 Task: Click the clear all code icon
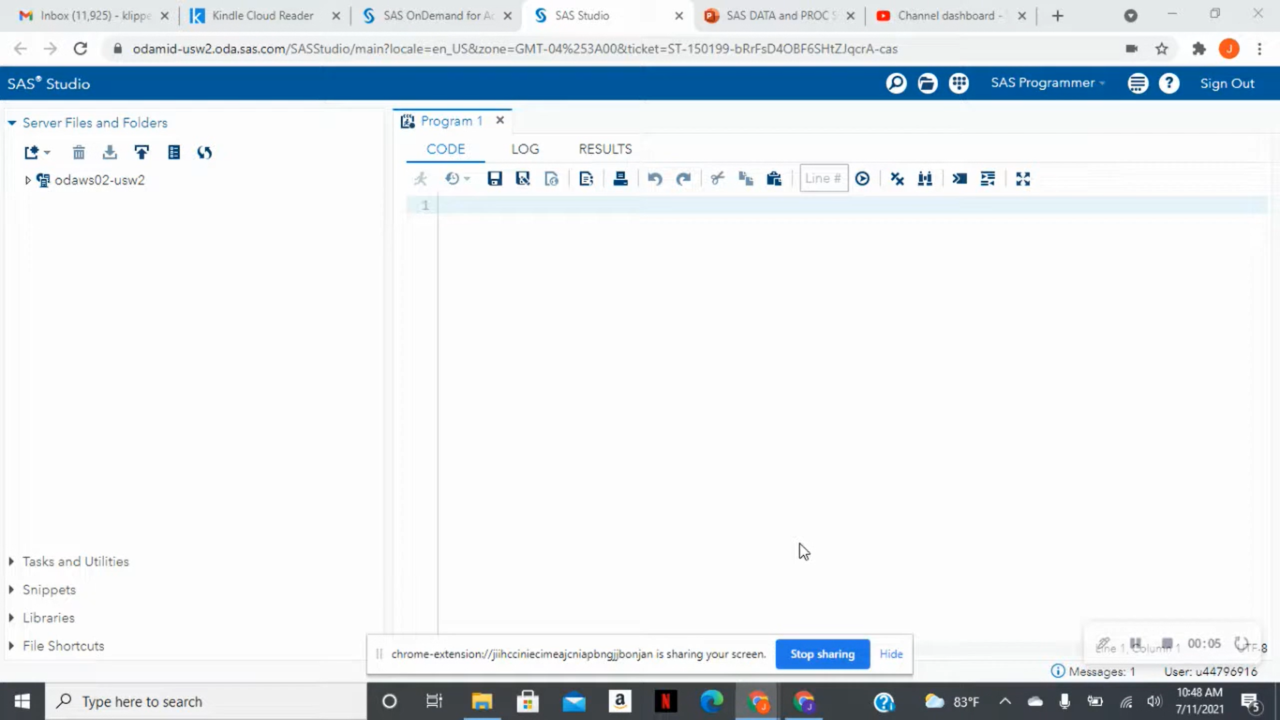coord(897,179)
